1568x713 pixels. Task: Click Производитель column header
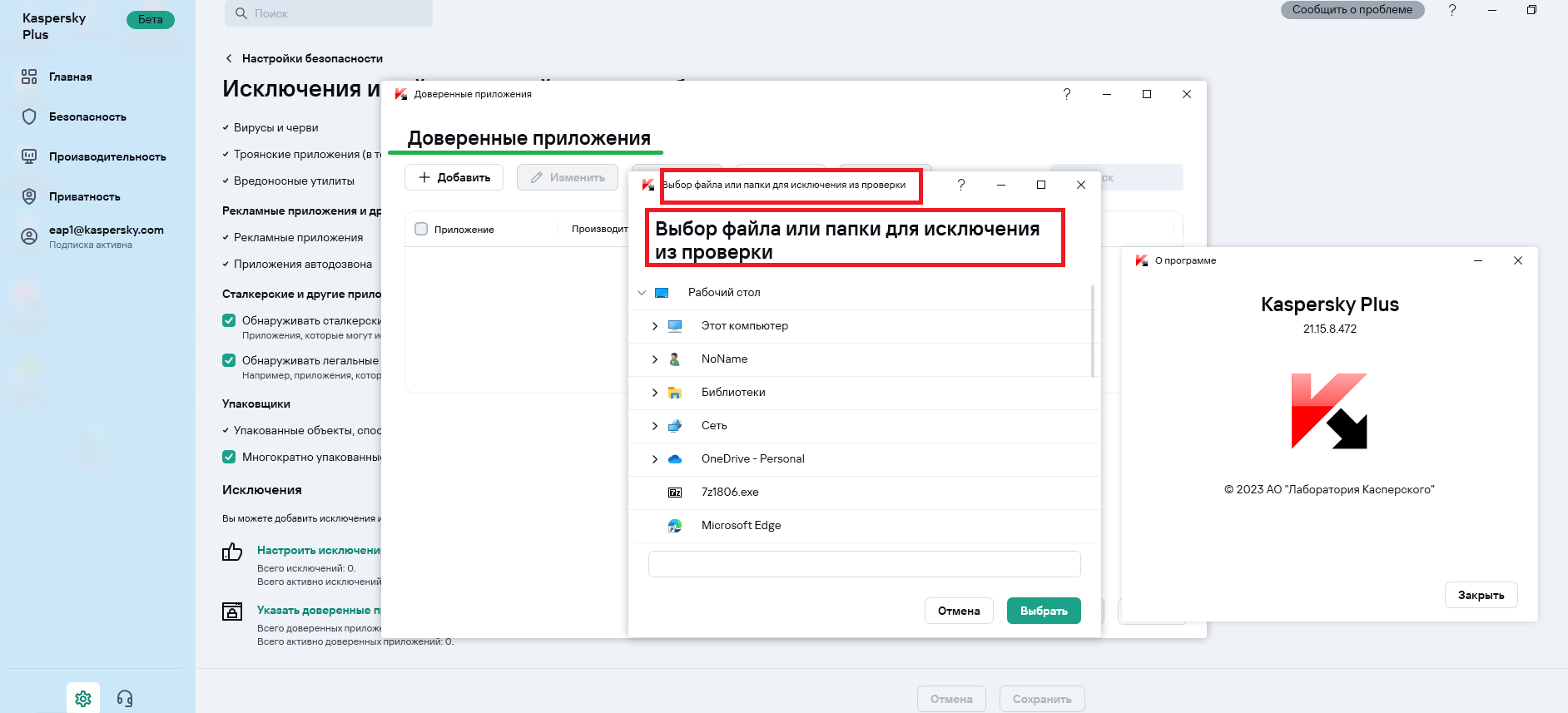click(599, 229)
